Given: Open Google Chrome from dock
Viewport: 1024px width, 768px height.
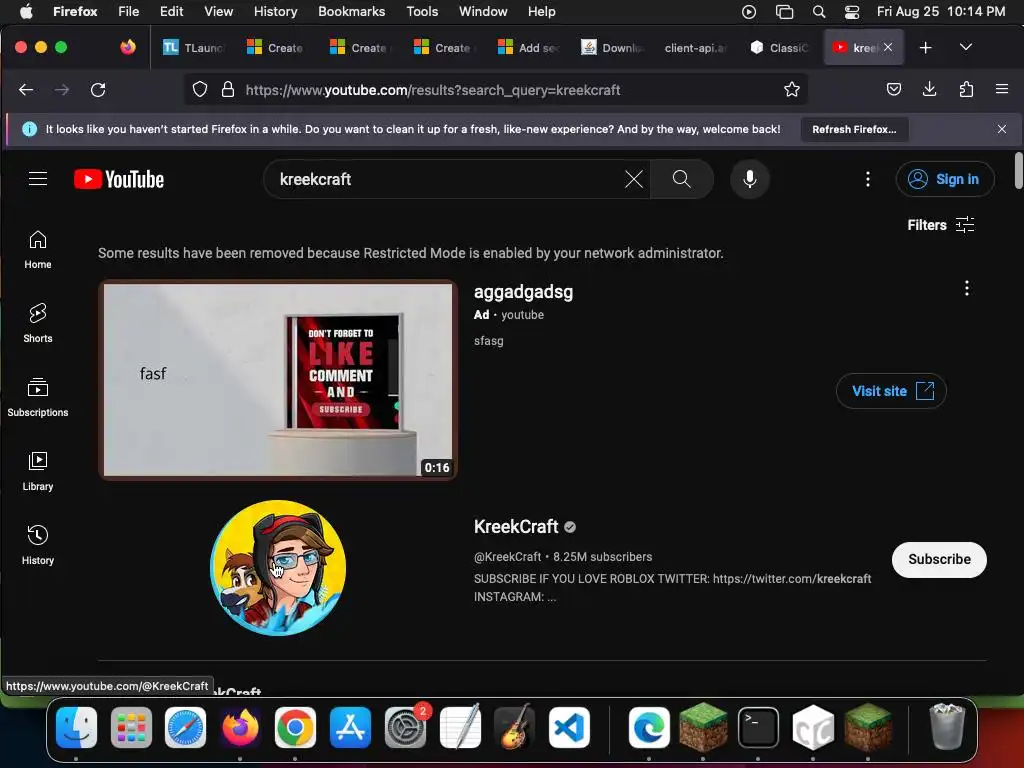Looking at the screenshot, I should point(295,728).
